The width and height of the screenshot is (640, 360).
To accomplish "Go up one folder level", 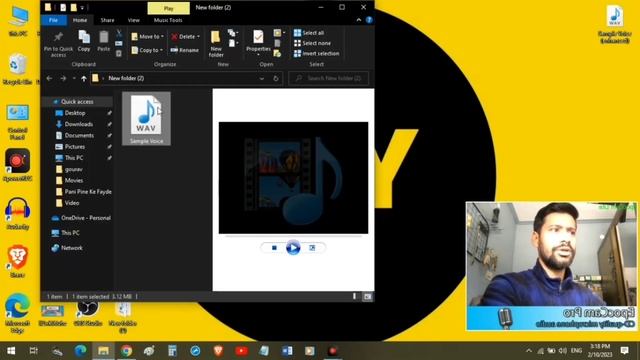I will point(84,78).
